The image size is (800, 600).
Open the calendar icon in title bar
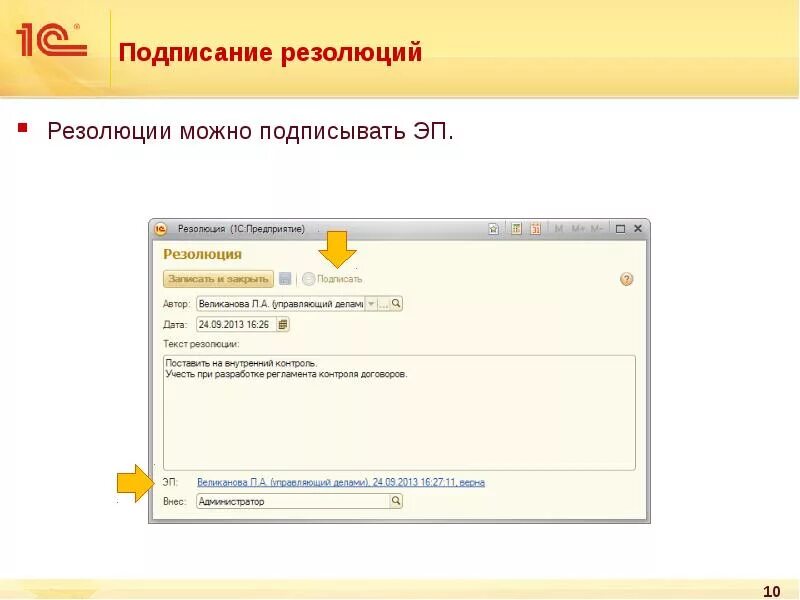point(535,229)
